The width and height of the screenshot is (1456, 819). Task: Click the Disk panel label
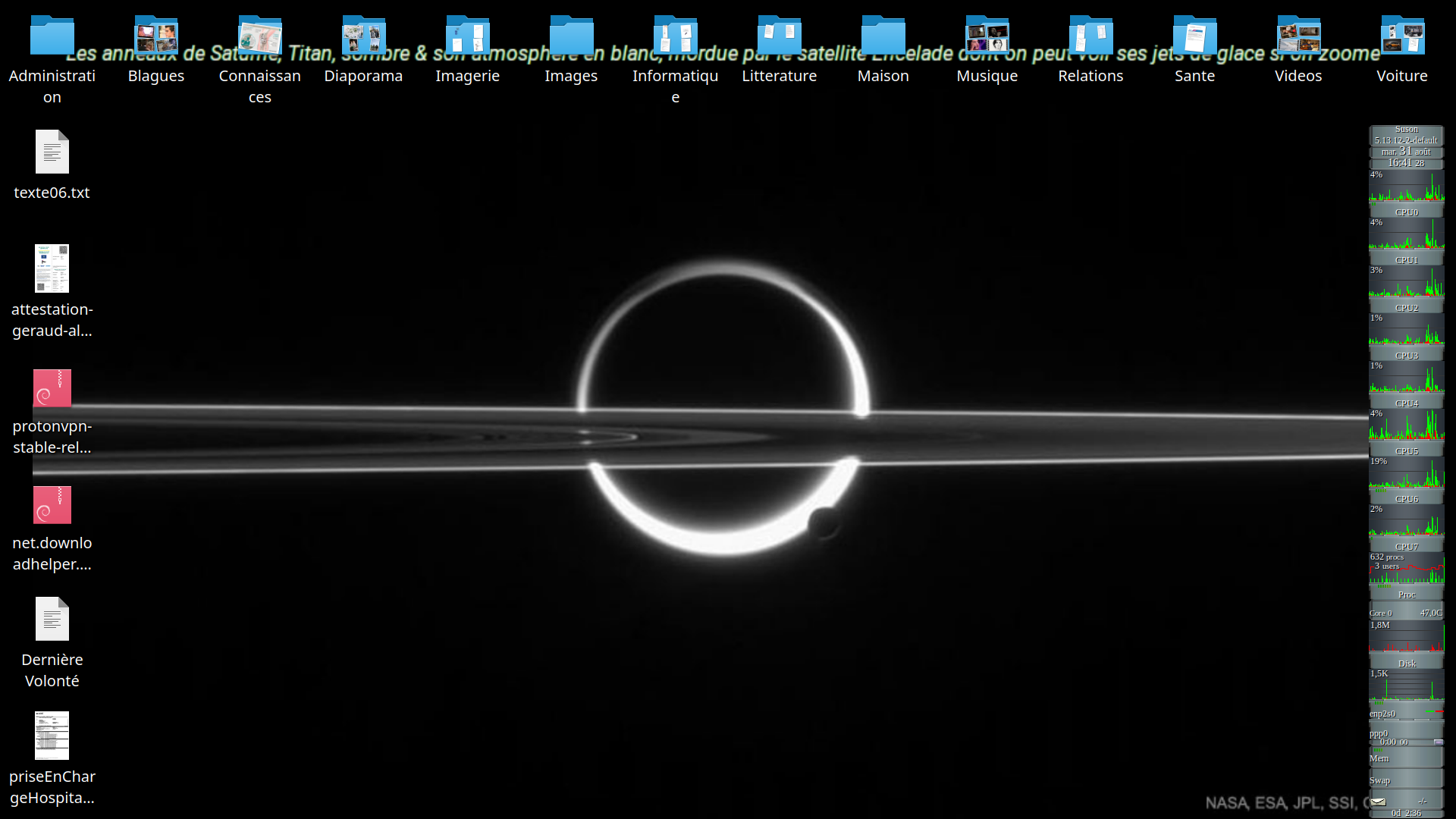click(x=1407, y=663)
